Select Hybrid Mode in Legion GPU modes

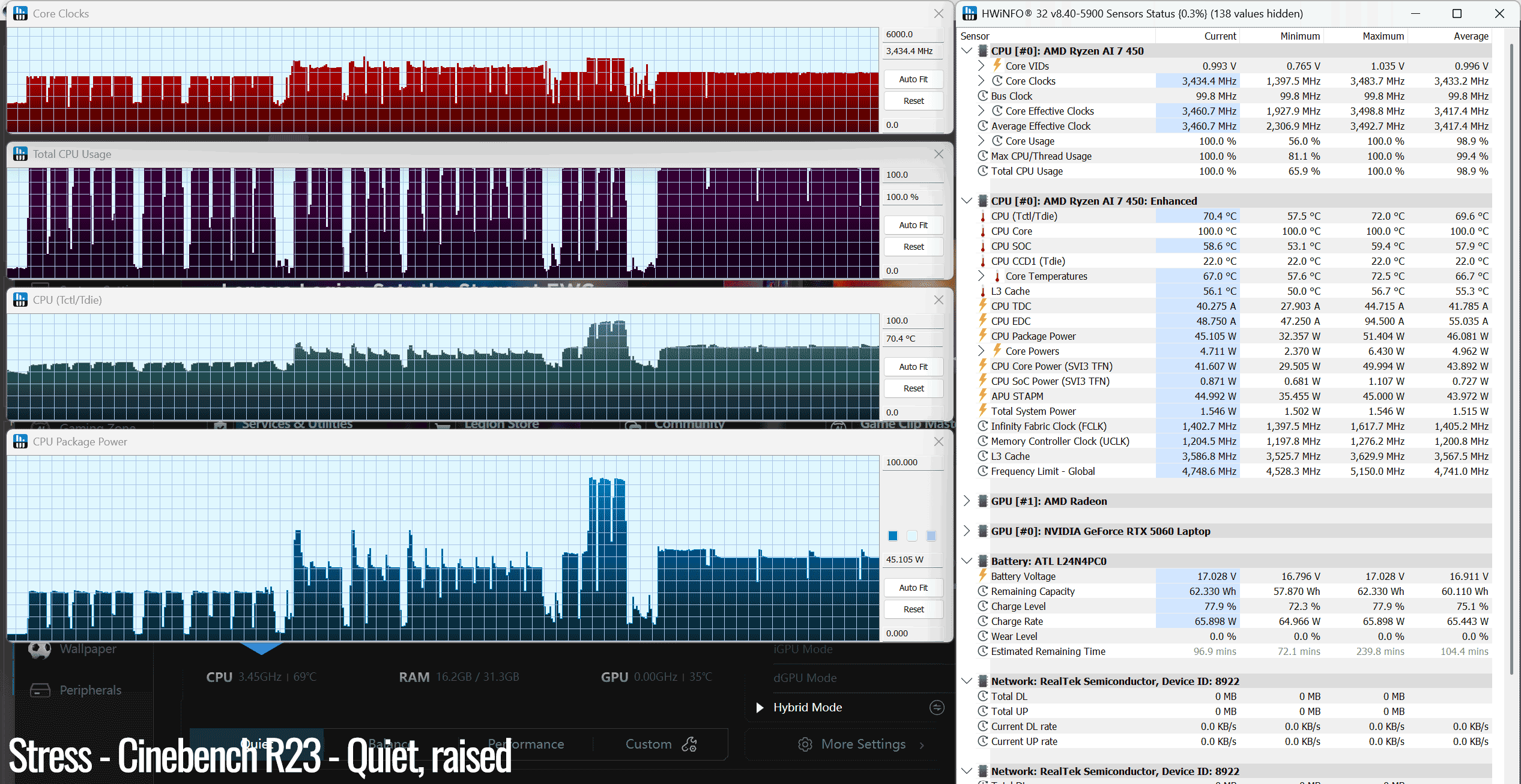tap(808, 707)
